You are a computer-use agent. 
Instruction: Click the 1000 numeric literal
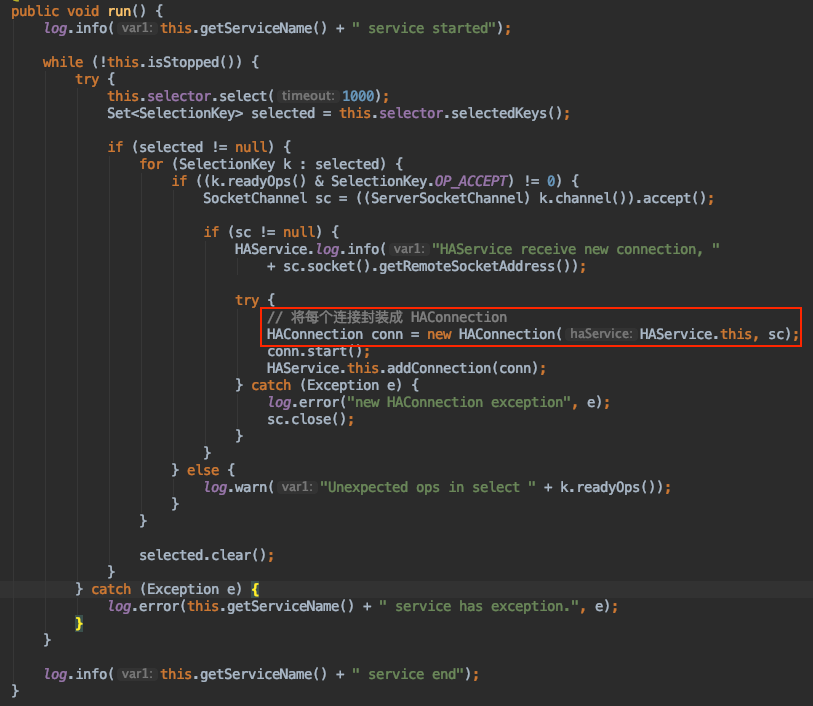click(358, 96)
